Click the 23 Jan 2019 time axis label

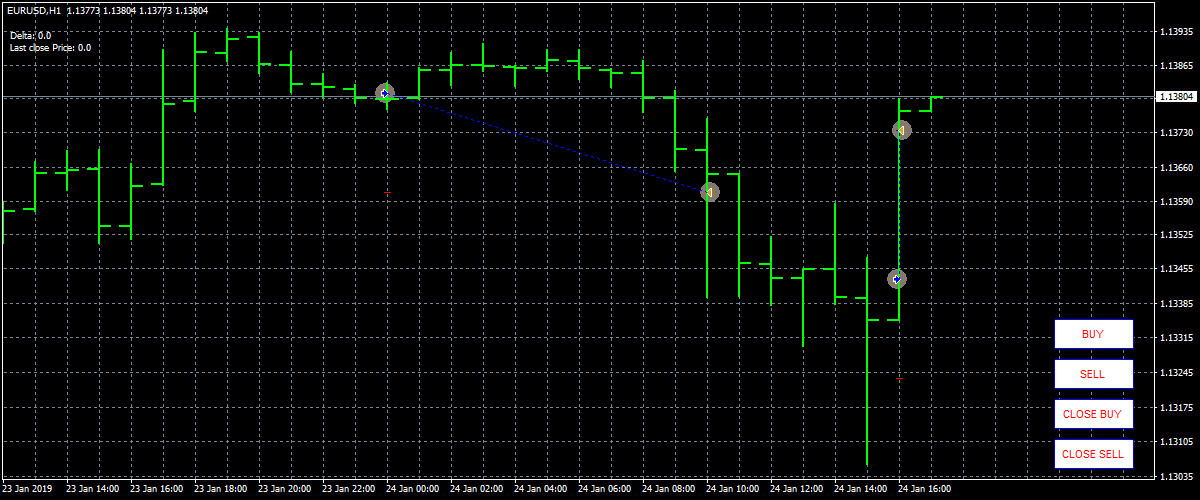(27, 490)
